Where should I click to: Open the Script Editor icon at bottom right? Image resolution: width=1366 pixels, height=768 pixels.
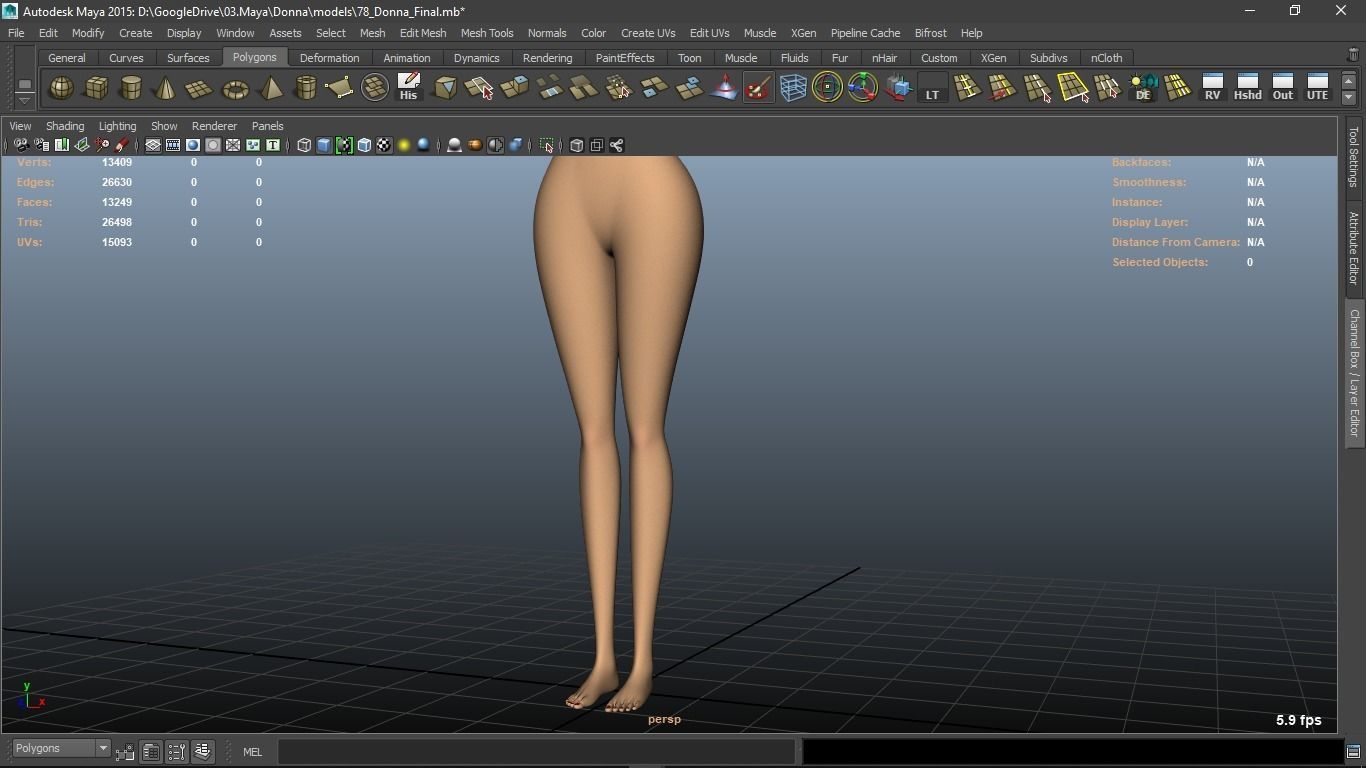tap(1353, 751)
